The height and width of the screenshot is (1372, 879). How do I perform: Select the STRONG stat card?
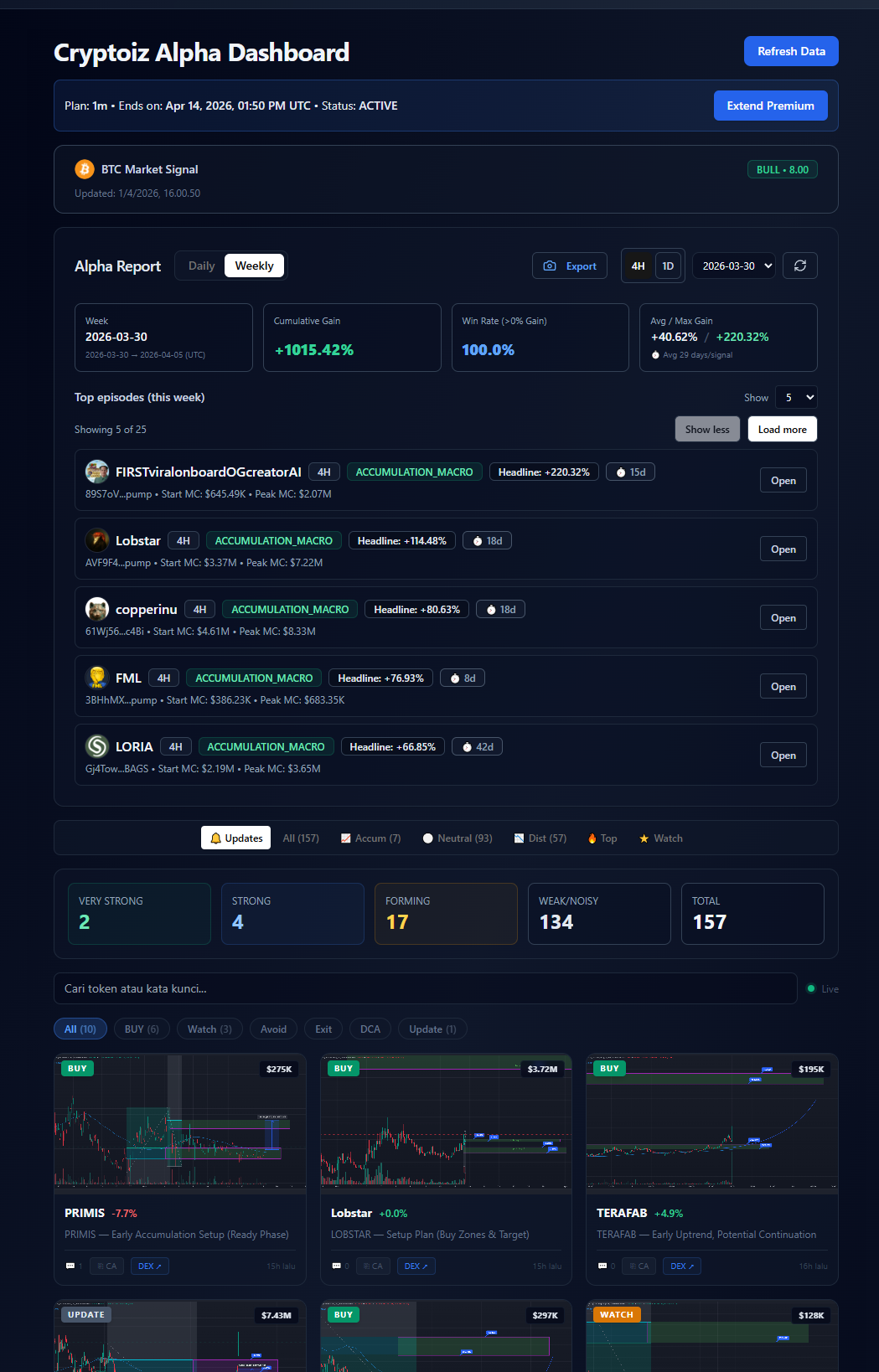click(292, 913)
